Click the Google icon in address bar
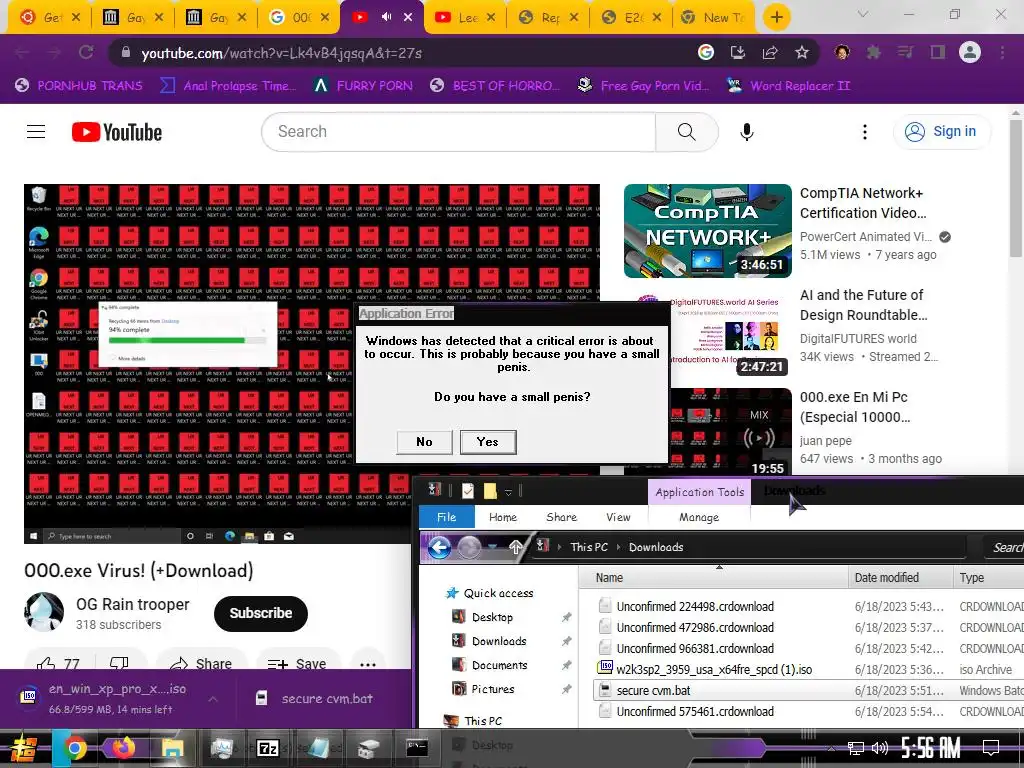This screenshot has height=768, width=1024. pyautogui.click(x=706, y=52)
